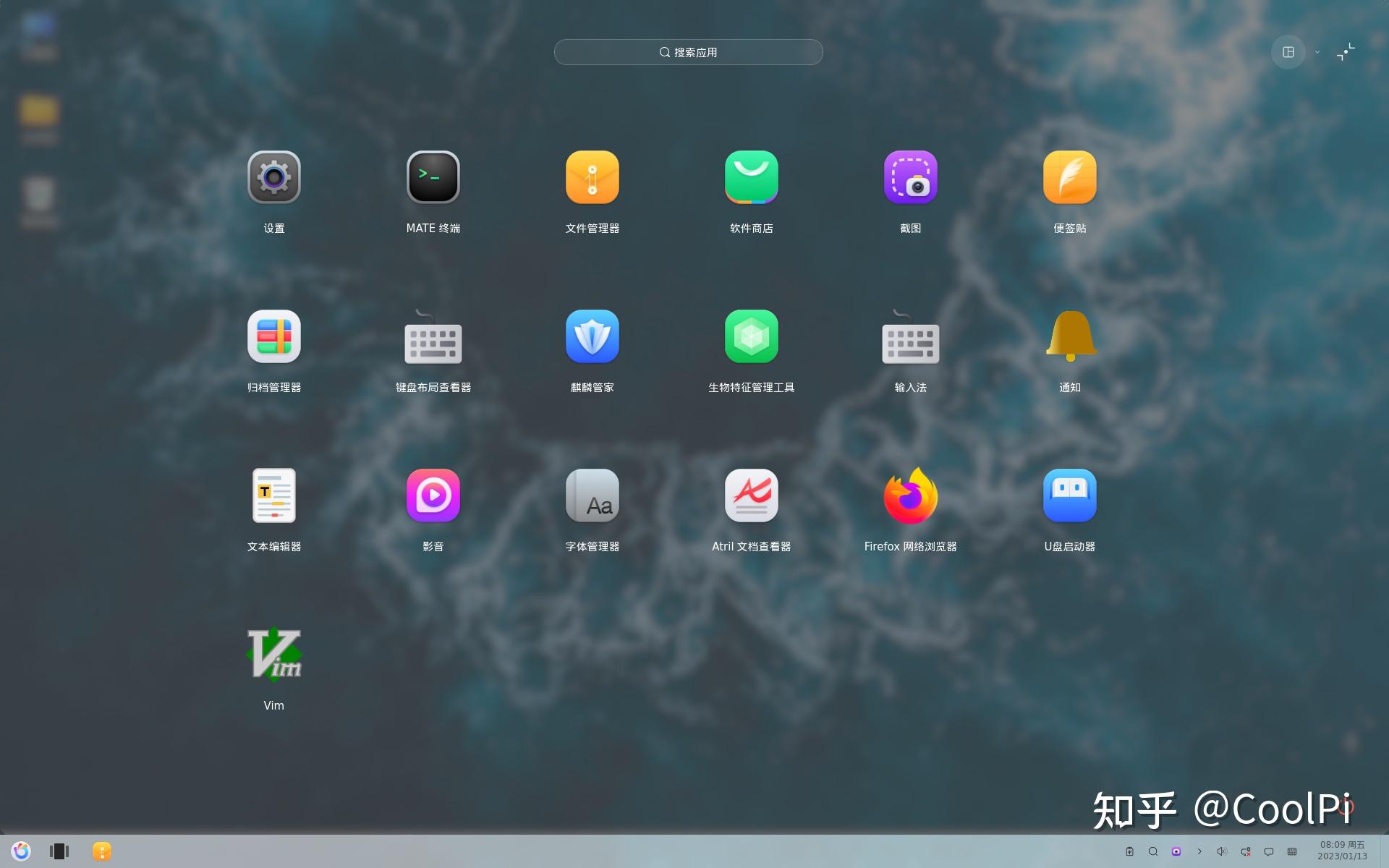Launch MATE 终端 terminal
1389x868 pixels.
pyautogui.click(x=433, y=178)
